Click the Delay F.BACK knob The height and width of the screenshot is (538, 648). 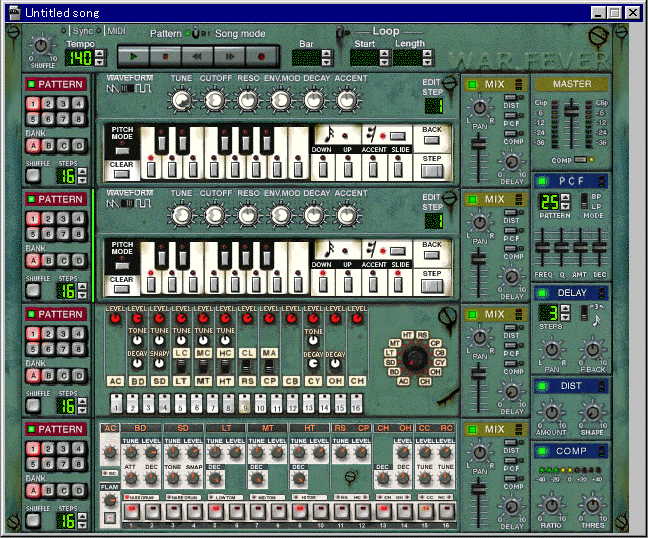[592, 350]
